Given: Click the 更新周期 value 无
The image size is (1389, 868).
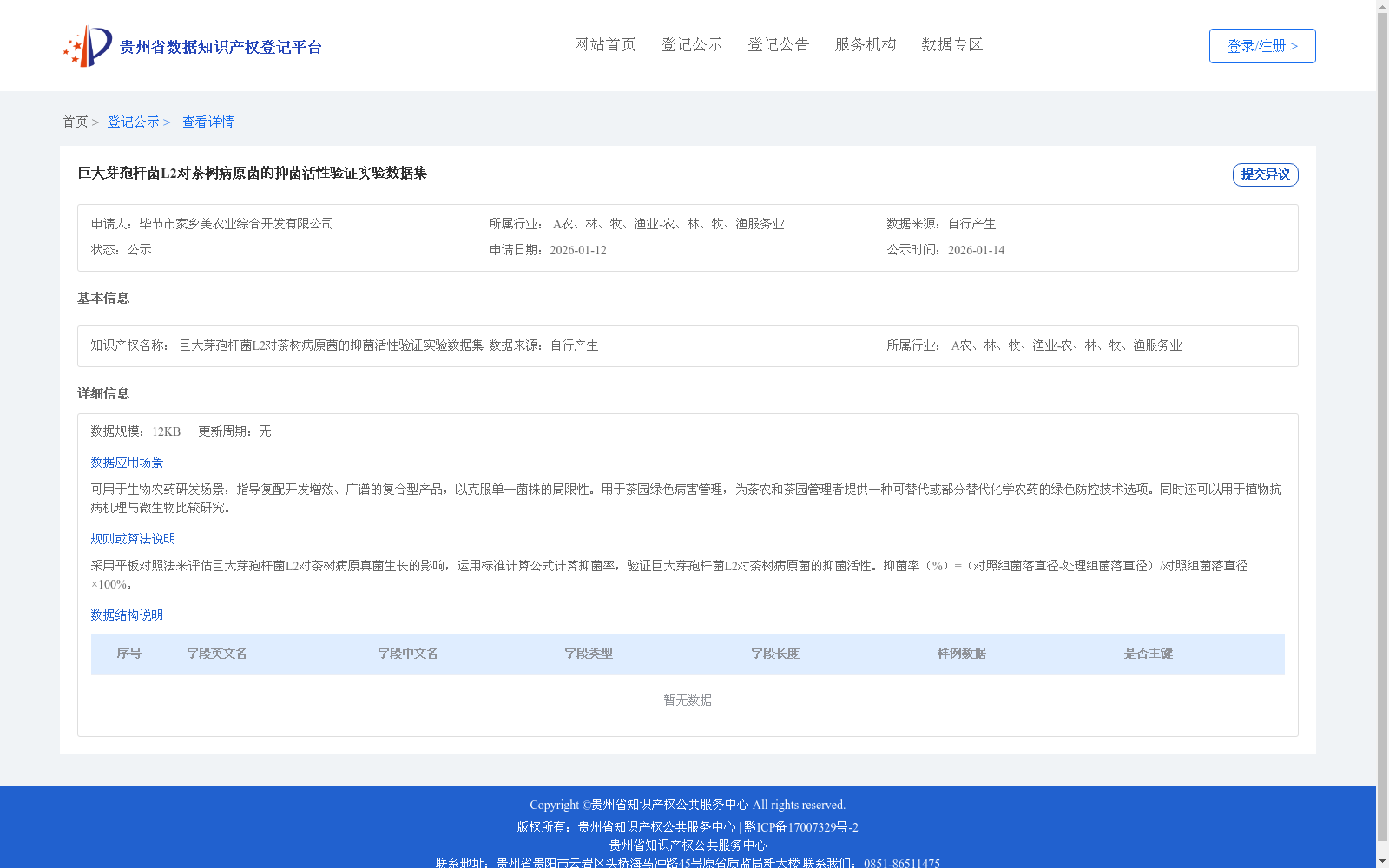Looking at the screenshot, I should tap(265, 431).
